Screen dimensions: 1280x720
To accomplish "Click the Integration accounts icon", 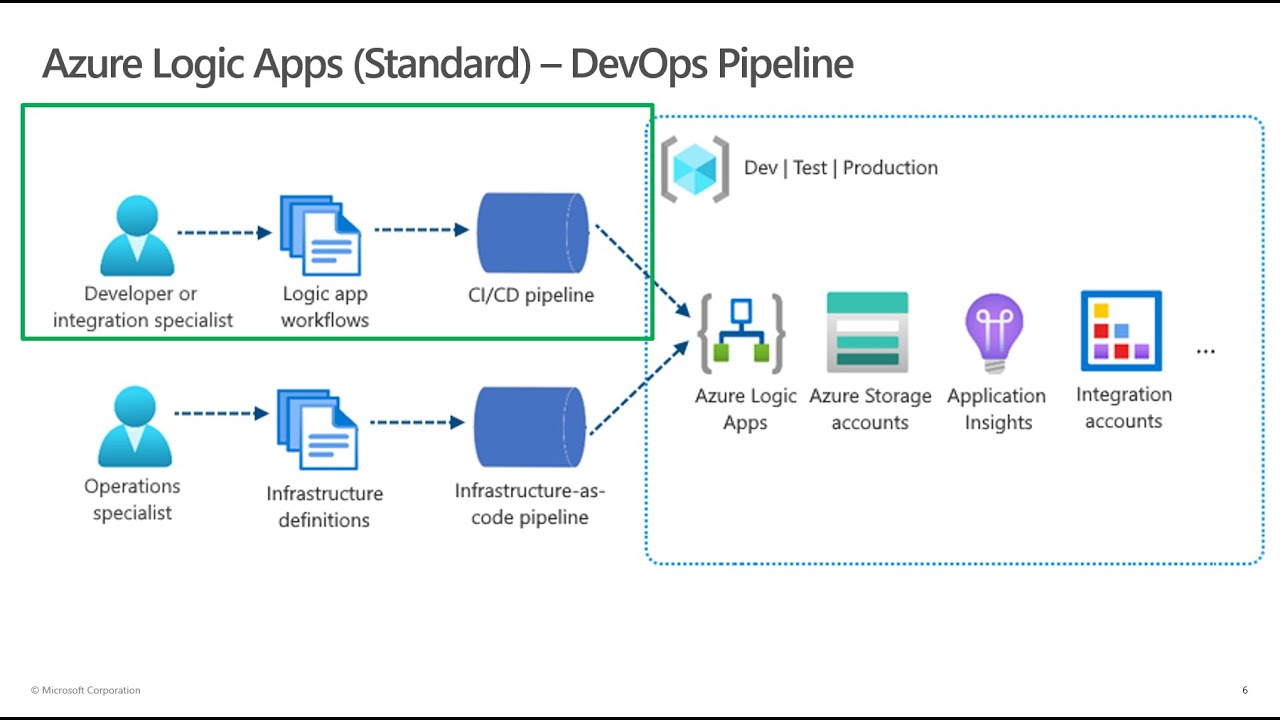I will tap(1121, 331).
